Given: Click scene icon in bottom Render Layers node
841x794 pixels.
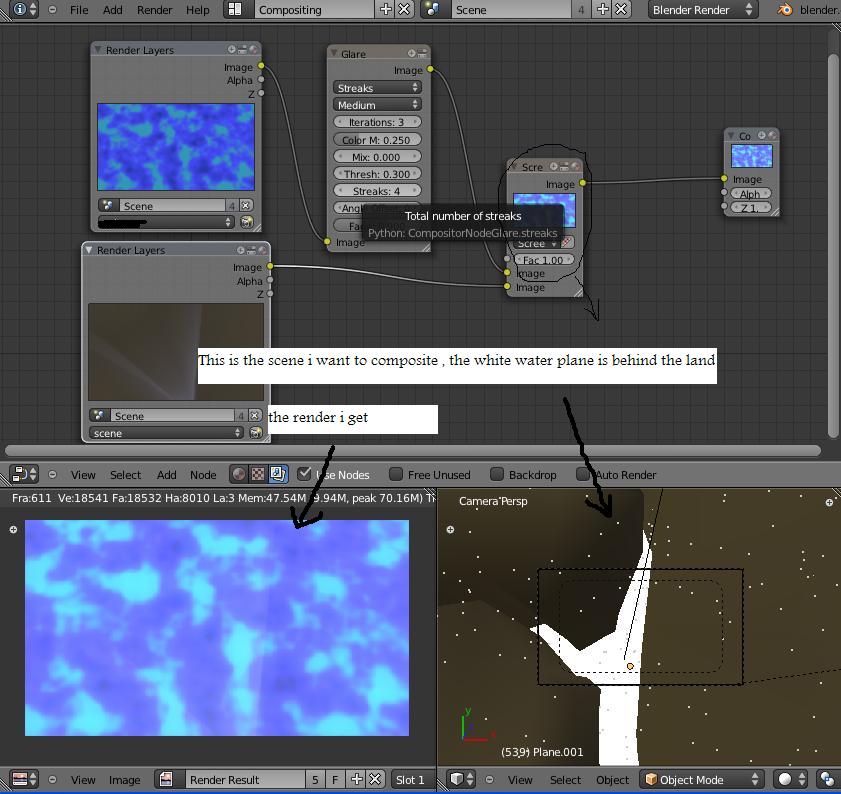Looking at the screenshot, I should [100, 415].
